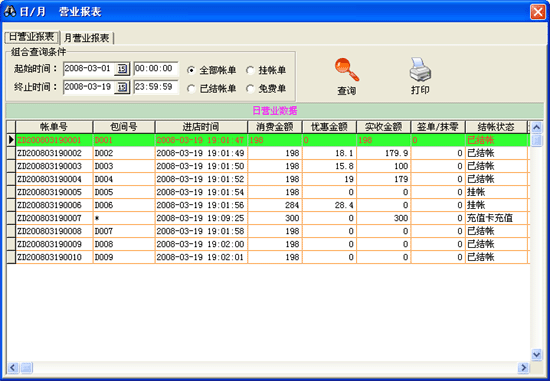Viewport: 550px width, 381px height.
Task: Click the binoculars icon in title bar
Action: point(9,12)
